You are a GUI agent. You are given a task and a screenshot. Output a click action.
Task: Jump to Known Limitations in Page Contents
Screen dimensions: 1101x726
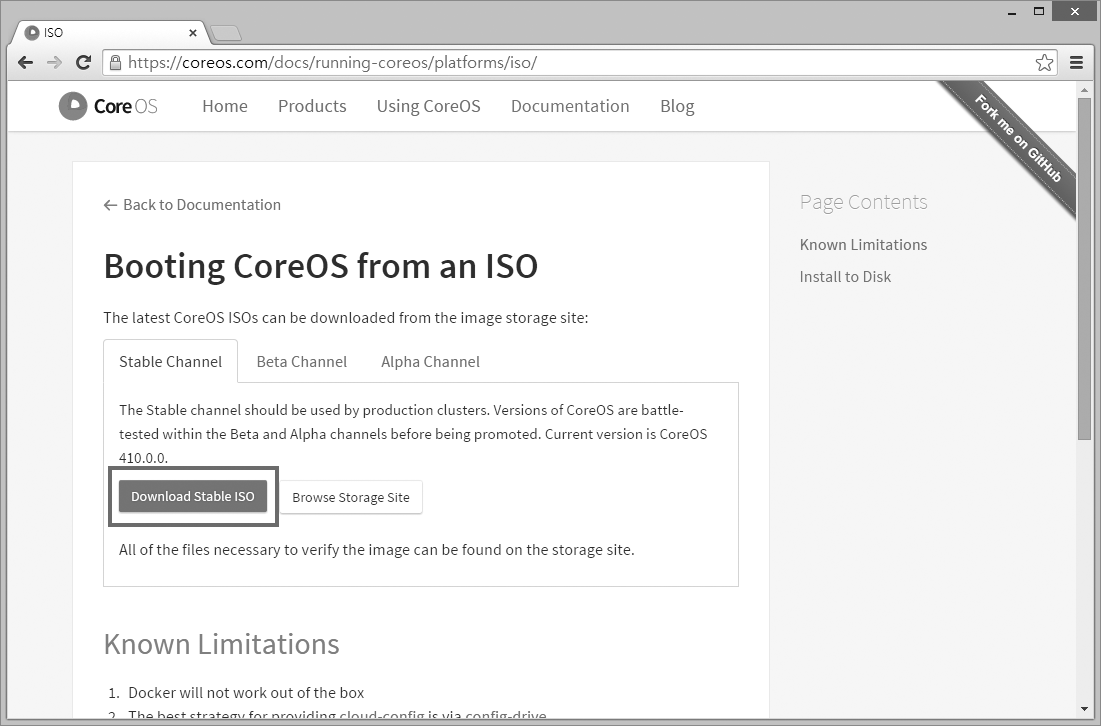click(x=863, y=245)
